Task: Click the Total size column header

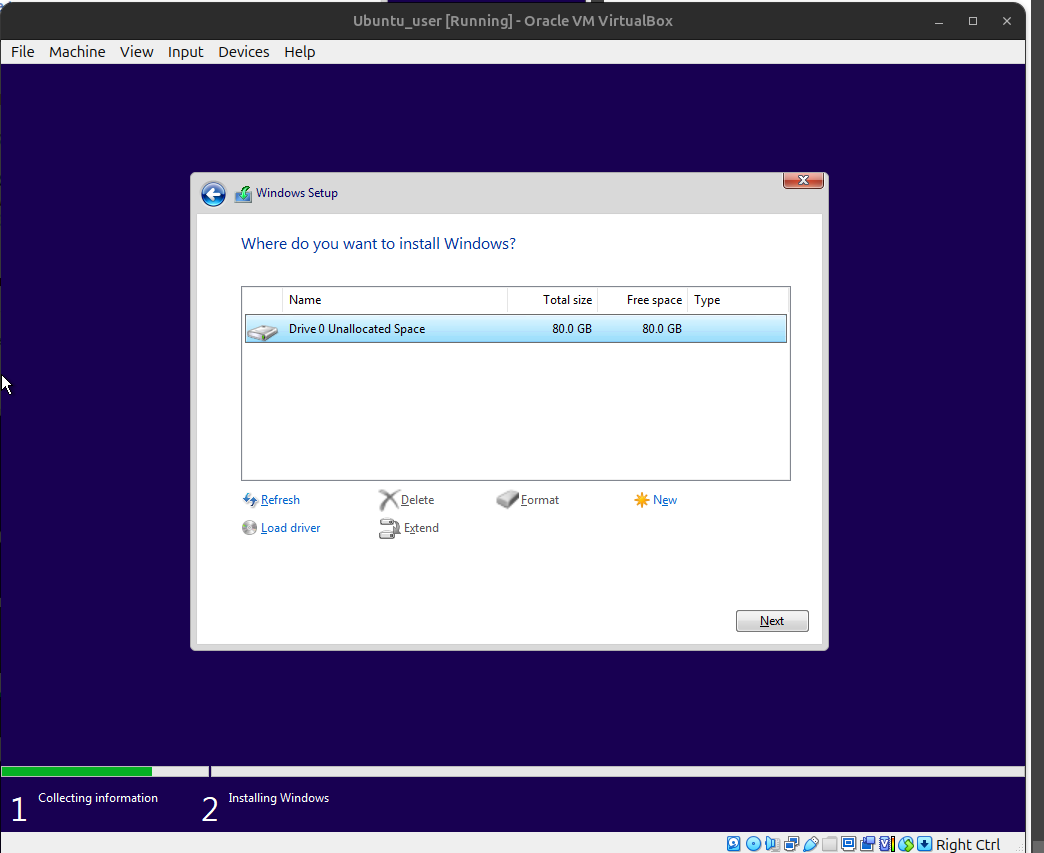Action: click(553, 300)
